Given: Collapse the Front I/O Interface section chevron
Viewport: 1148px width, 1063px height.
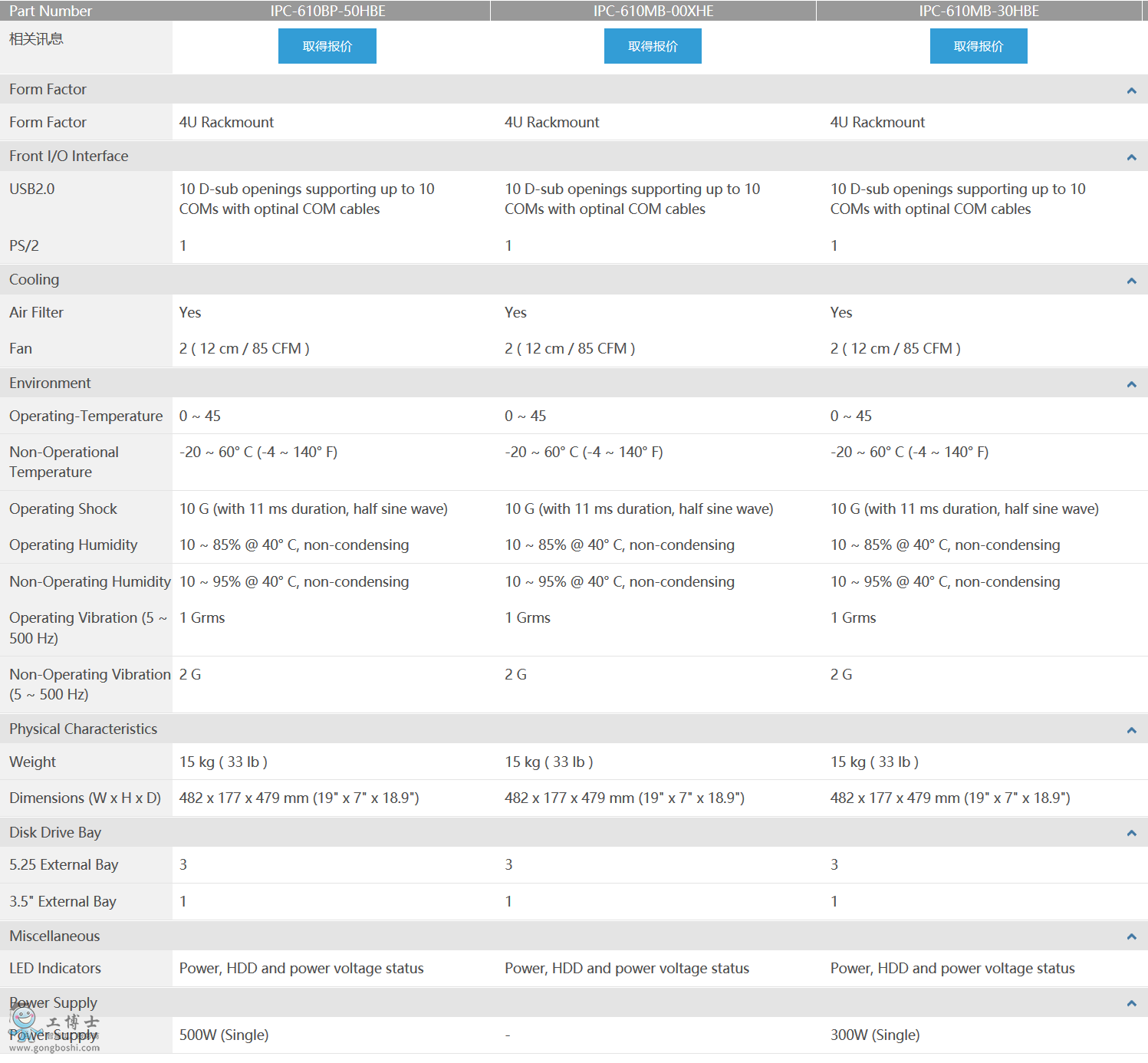Looking at the screenshot, I should 1131,157.
